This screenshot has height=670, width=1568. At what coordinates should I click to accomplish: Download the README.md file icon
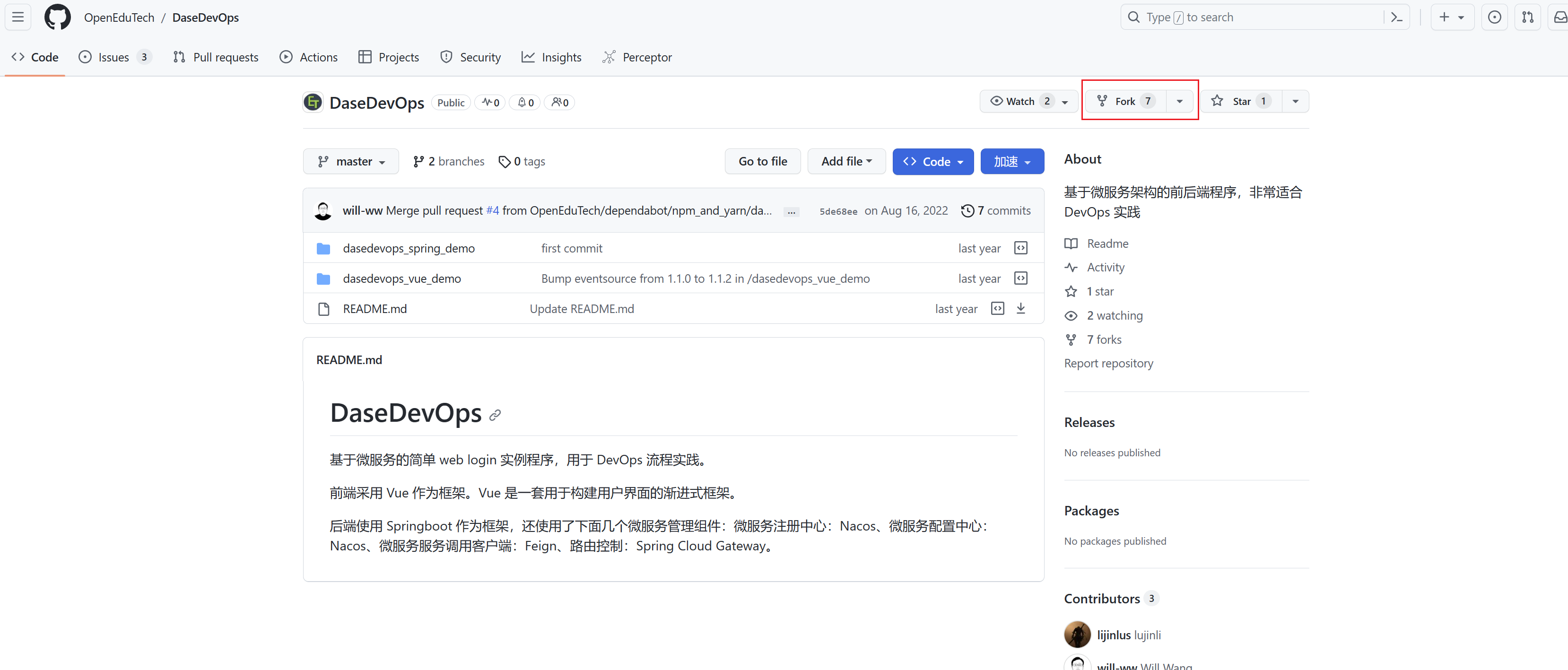point(1021,309)
